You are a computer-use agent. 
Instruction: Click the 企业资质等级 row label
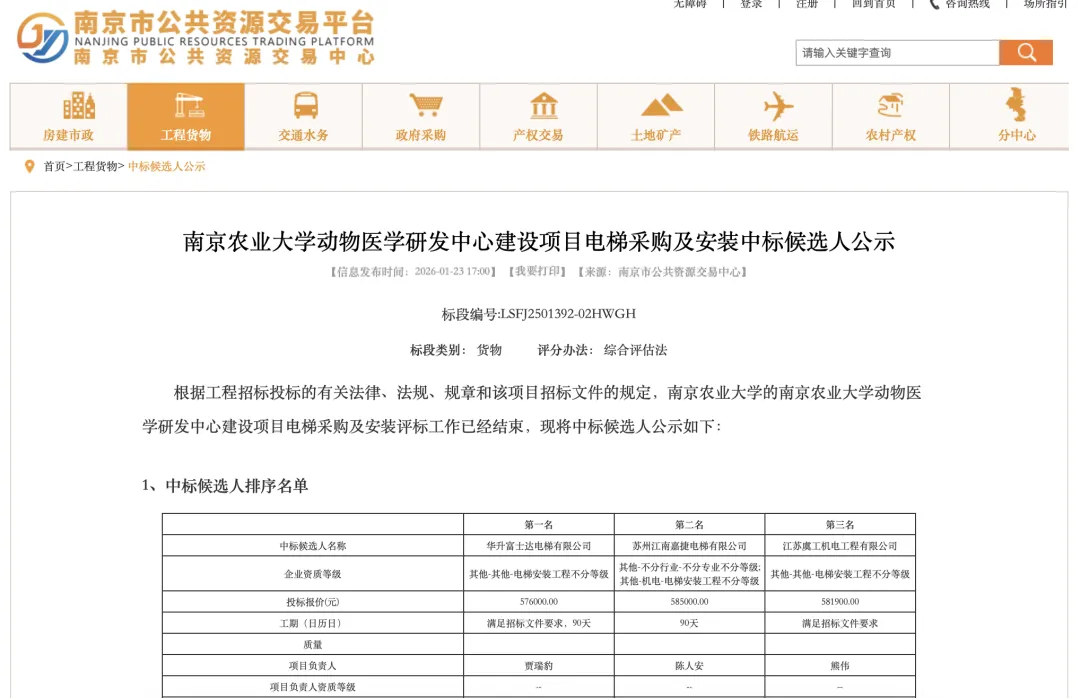(313, 574)
